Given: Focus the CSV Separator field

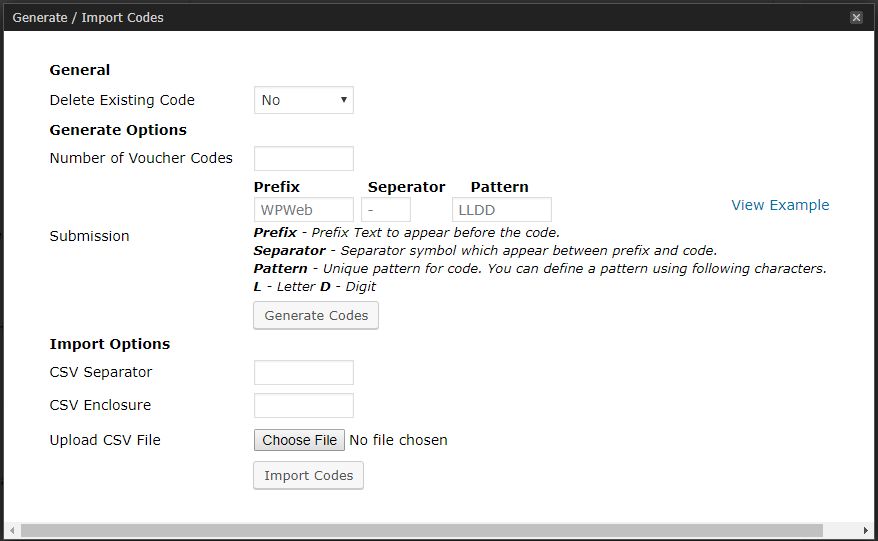Looking at the screenshot, I should point(304,373).
